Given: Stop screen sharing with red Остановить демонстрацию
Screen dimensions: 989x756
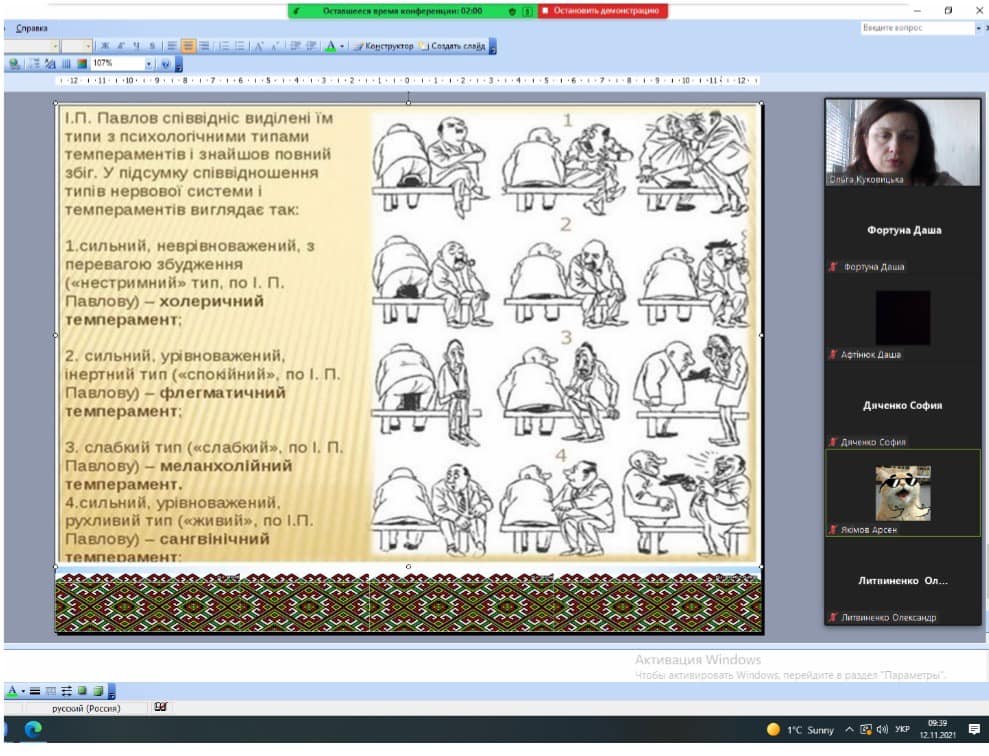Looking at the screenshot, I should point(602,11).
